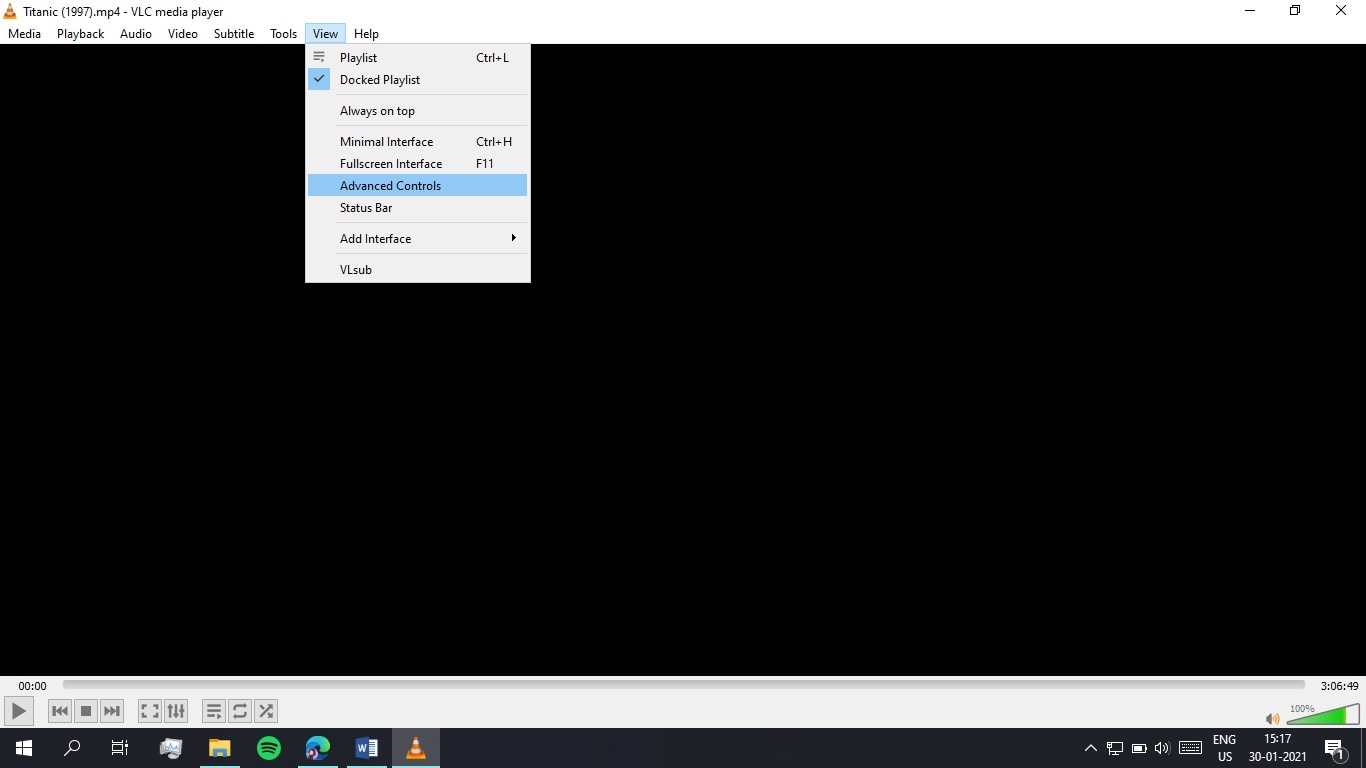Open Task View on taskbar
The height and width of the screenshot is (768, 1366).
(x=120, y=748)
